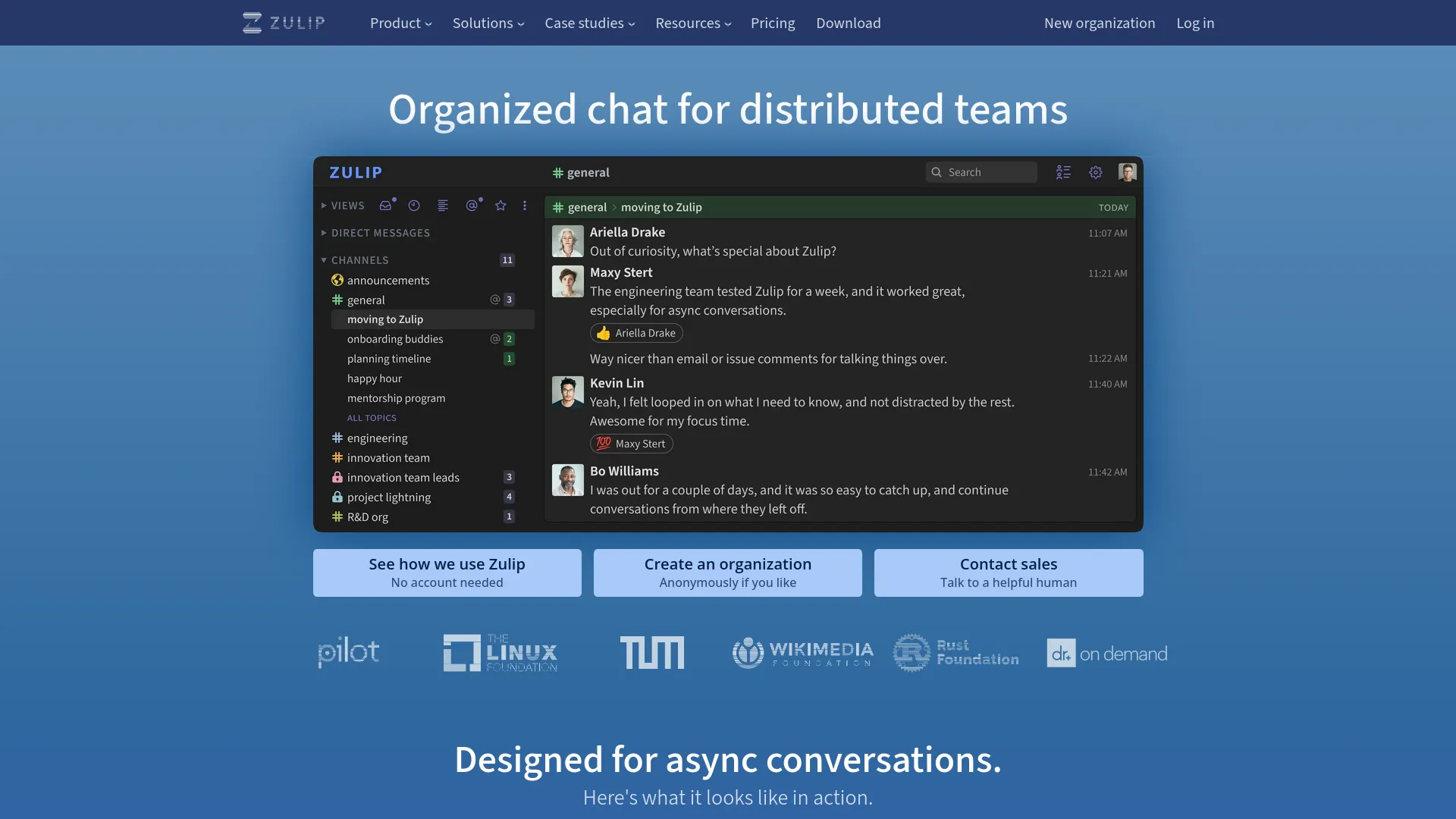
Task: Click the views more-options kebab icon
Action: click(525, 206)
